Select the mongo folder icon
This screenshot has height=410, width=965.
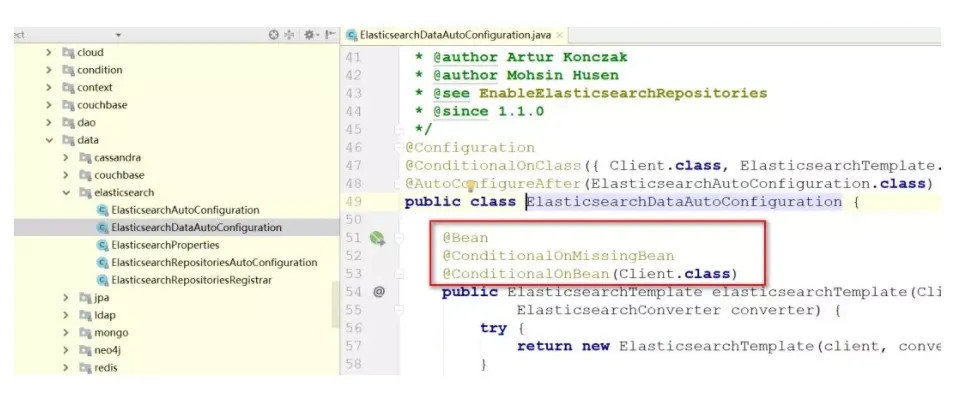pos(85,333)
